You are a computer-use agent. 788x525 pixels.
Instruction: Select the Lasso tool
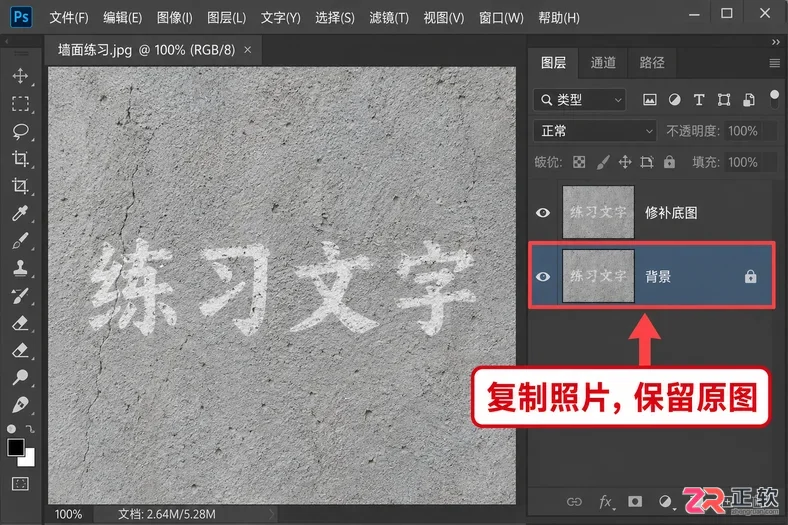coord(20,131)
